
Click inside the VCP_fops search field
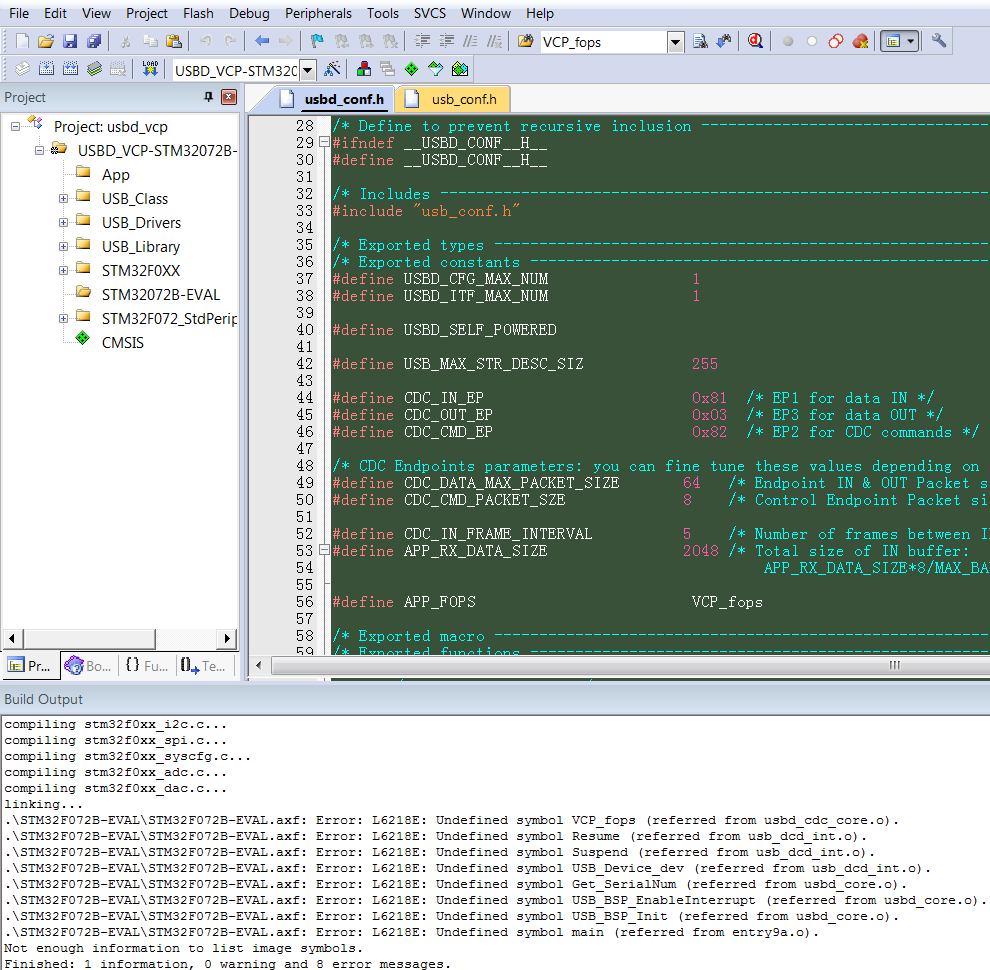pos(603,42)
